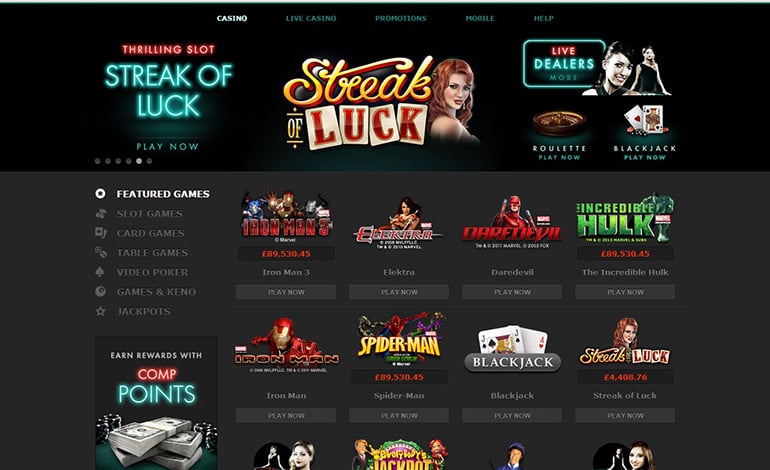Open the Daredevil game thumbnail

click(x=512, y=222)
